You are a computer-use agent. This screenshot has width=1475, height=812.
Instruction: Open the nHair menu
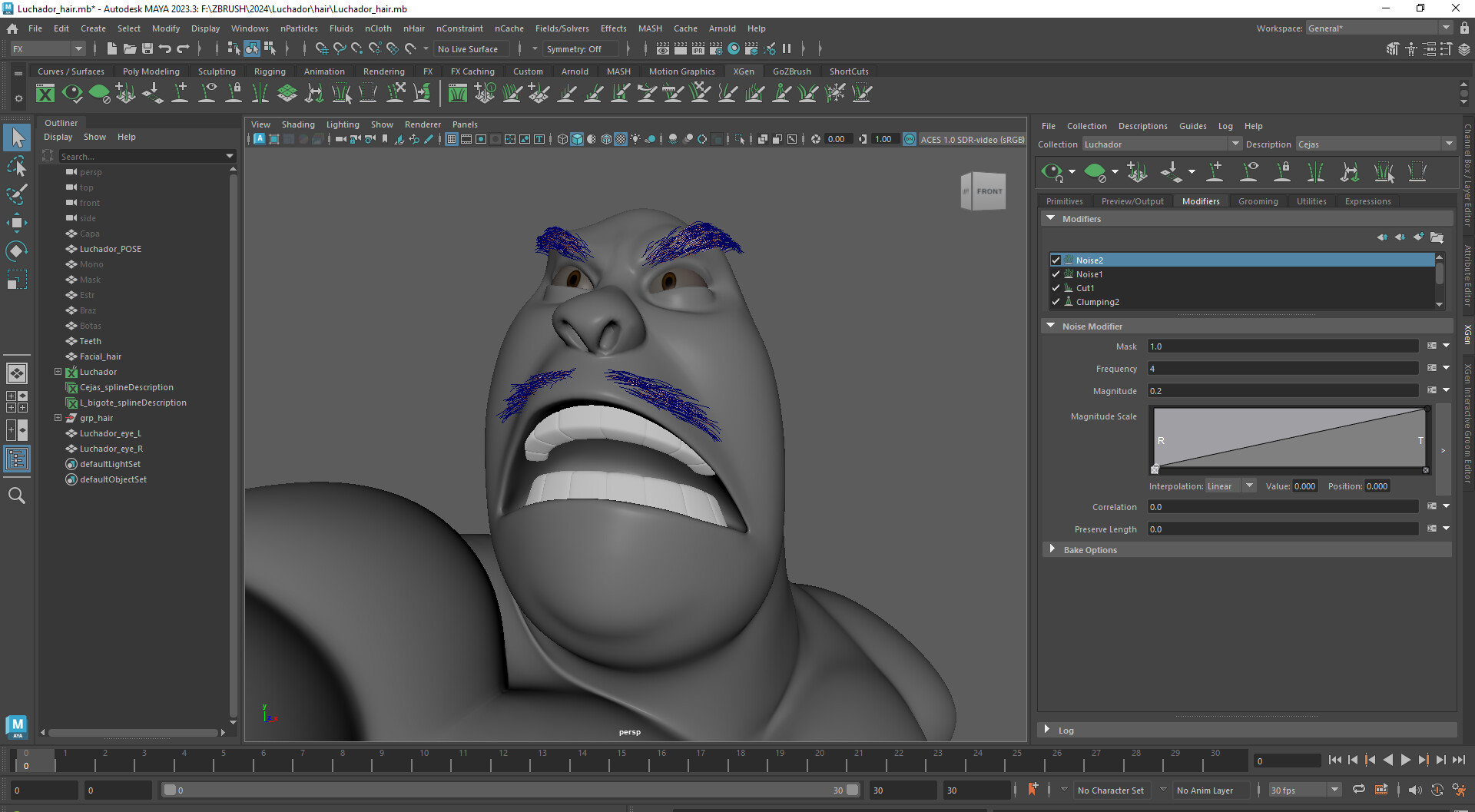point(414,28)
